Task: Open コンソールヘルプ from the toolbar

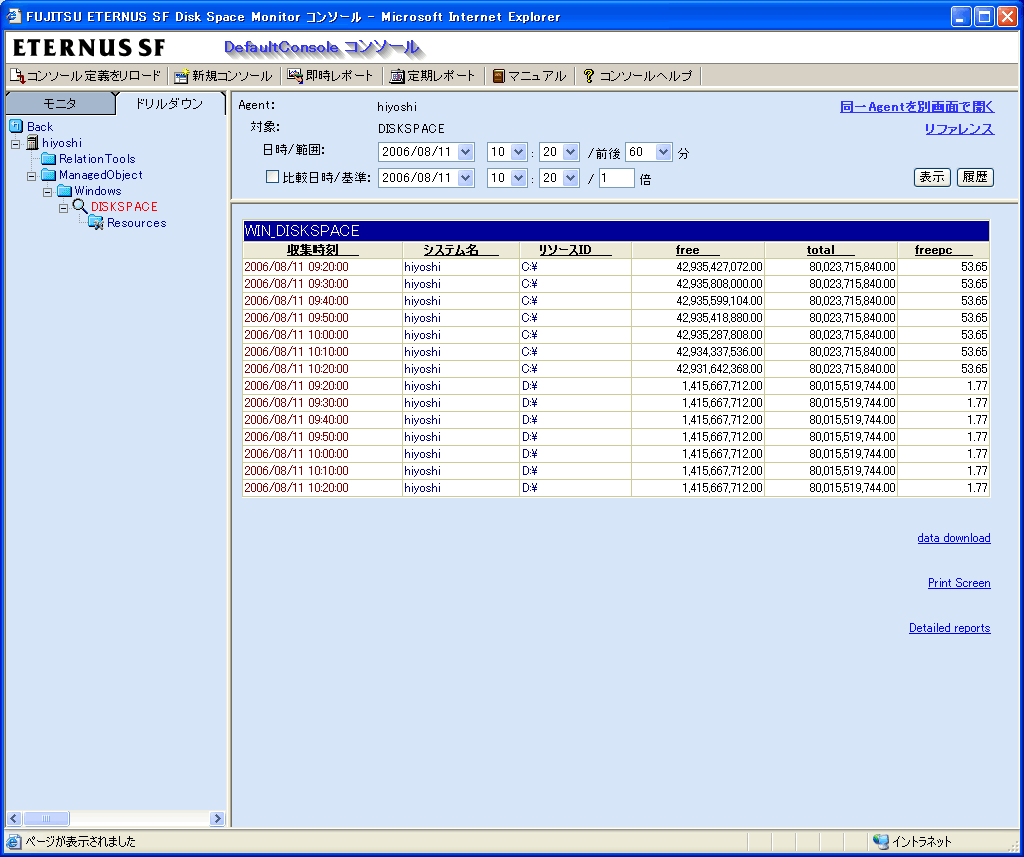Action: pyautogui.click(x=637, y=76)
